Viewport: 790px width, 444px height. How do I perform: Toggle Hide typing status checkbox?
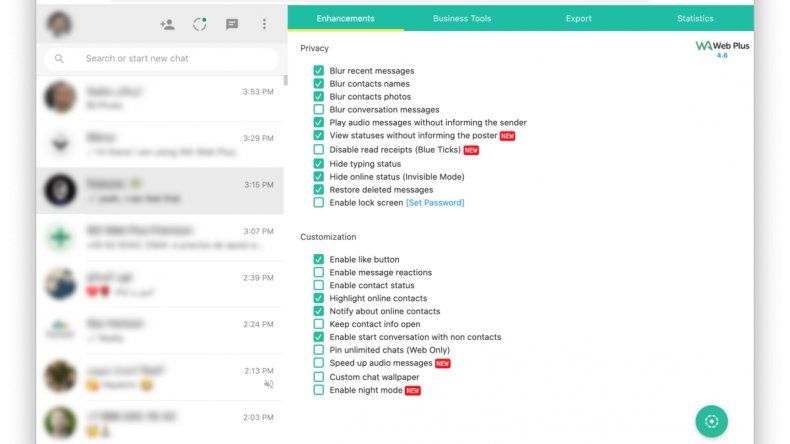pos(318,164)
